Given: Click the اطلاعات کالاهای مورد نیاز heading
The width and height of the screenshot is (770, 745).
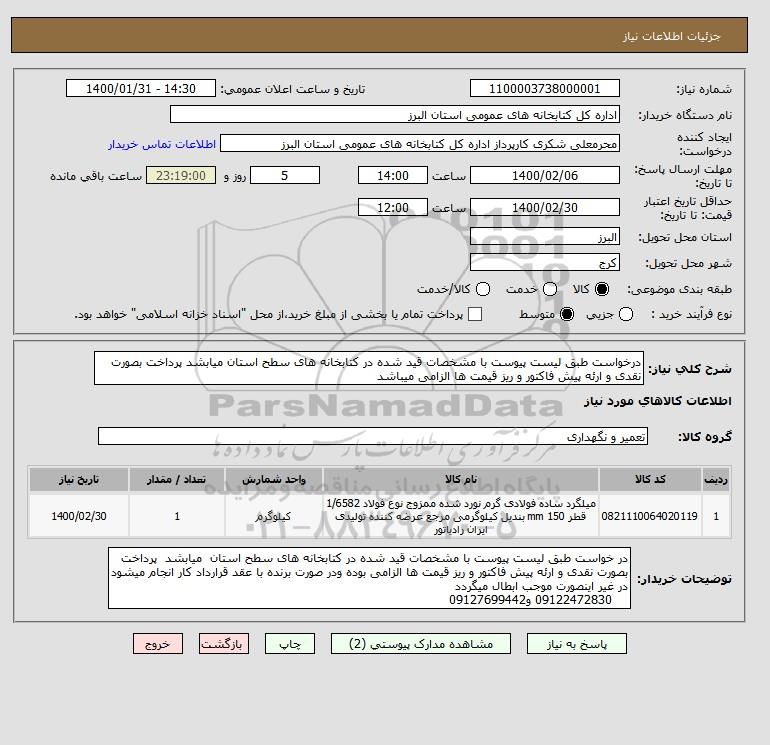Looking at the screenshot, I should 658,401.
